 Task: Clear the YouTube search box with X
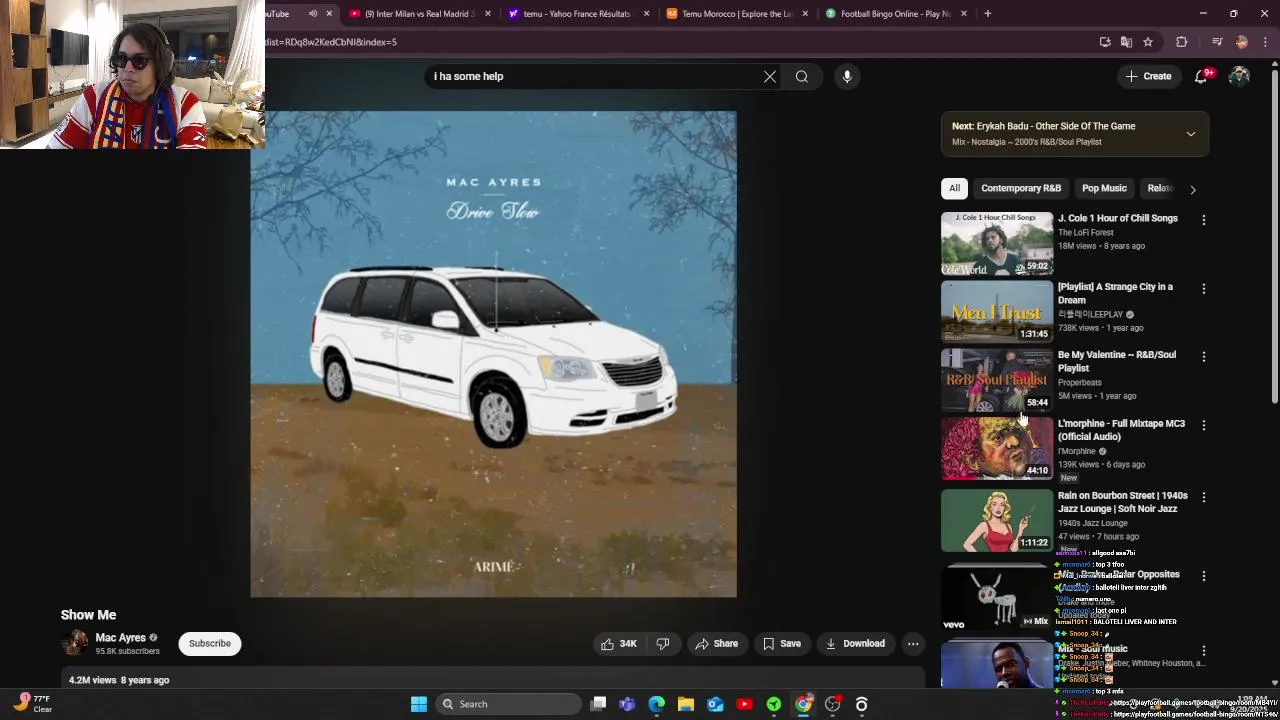pos(770,76)
